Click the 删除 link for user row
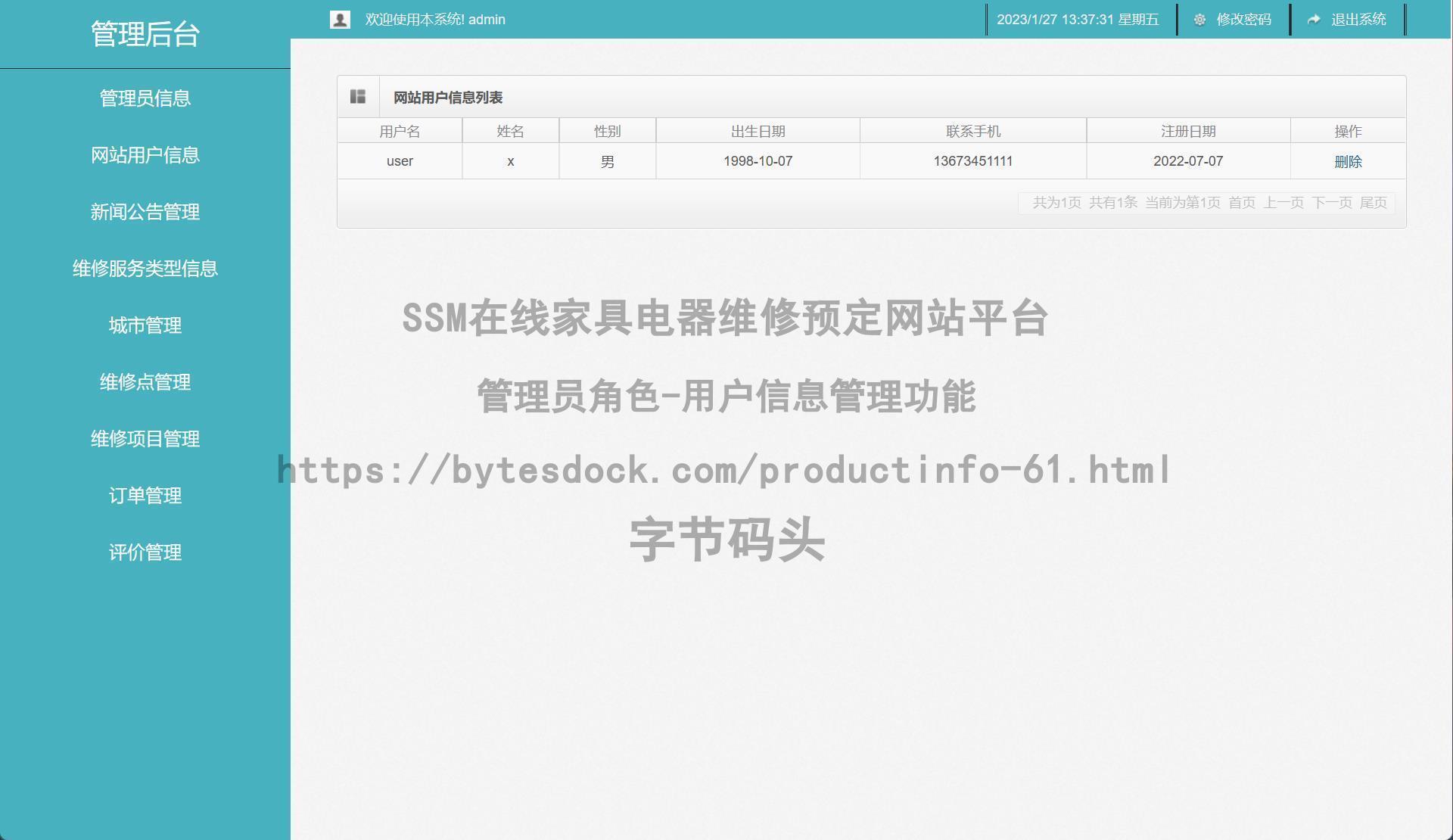The image size is (1453, 840). click(1348, 162)
